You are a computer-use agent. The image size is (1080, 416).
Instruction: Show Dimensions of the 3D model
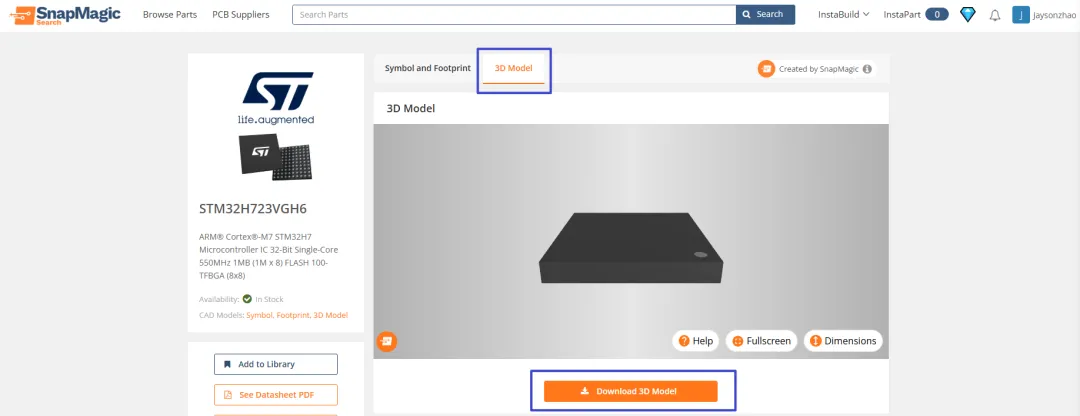tap(843, 341)
